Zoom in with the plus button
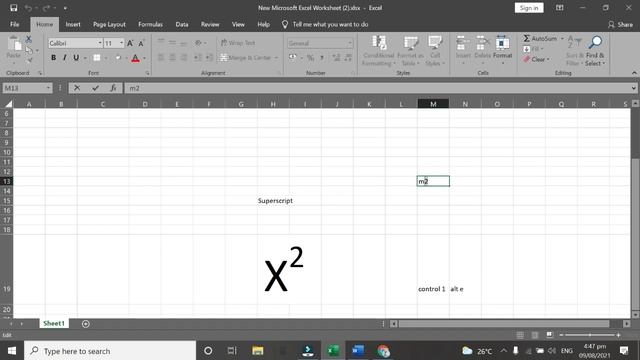The height and width of the screenshot is (360, 640). click(x=618, y=335)
